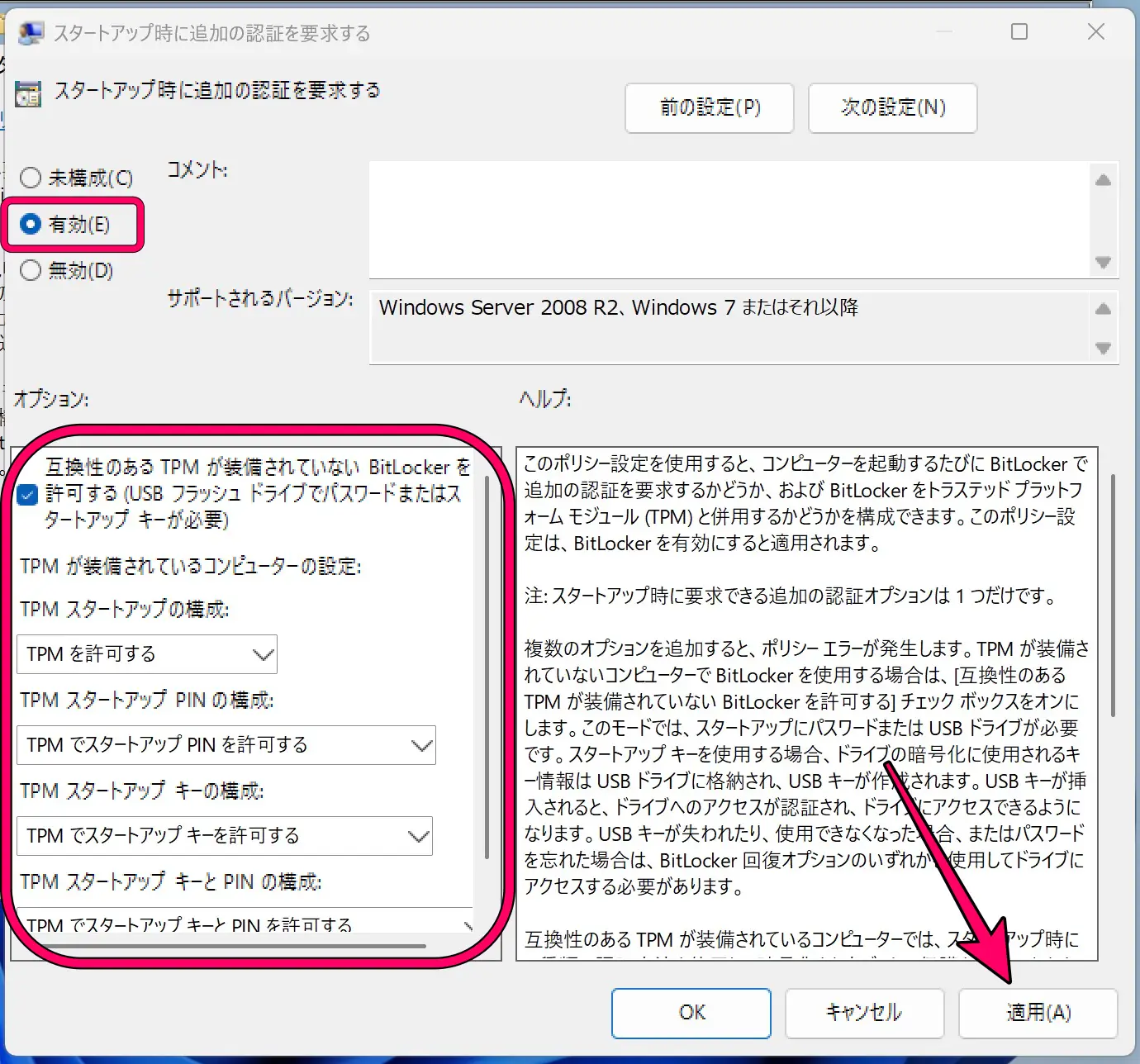
Task: Maximize the policy dialog window
Action: pos(1019,31)
